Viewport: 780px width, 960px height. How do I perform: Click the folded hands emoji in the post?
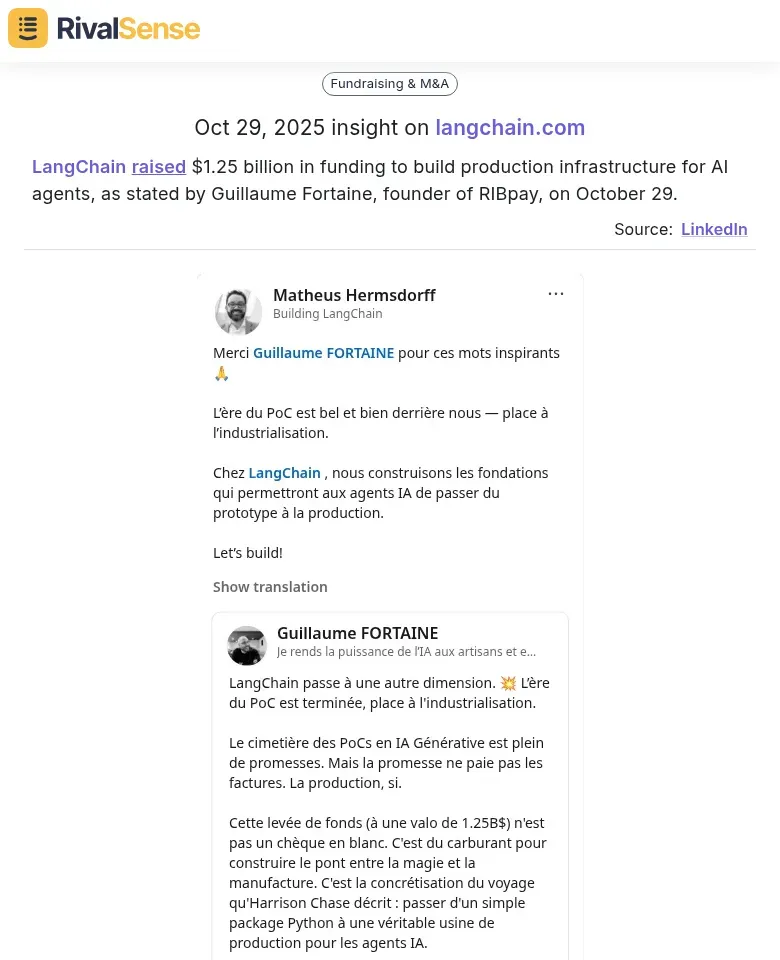pyautogui.click(x=221, y=373)
